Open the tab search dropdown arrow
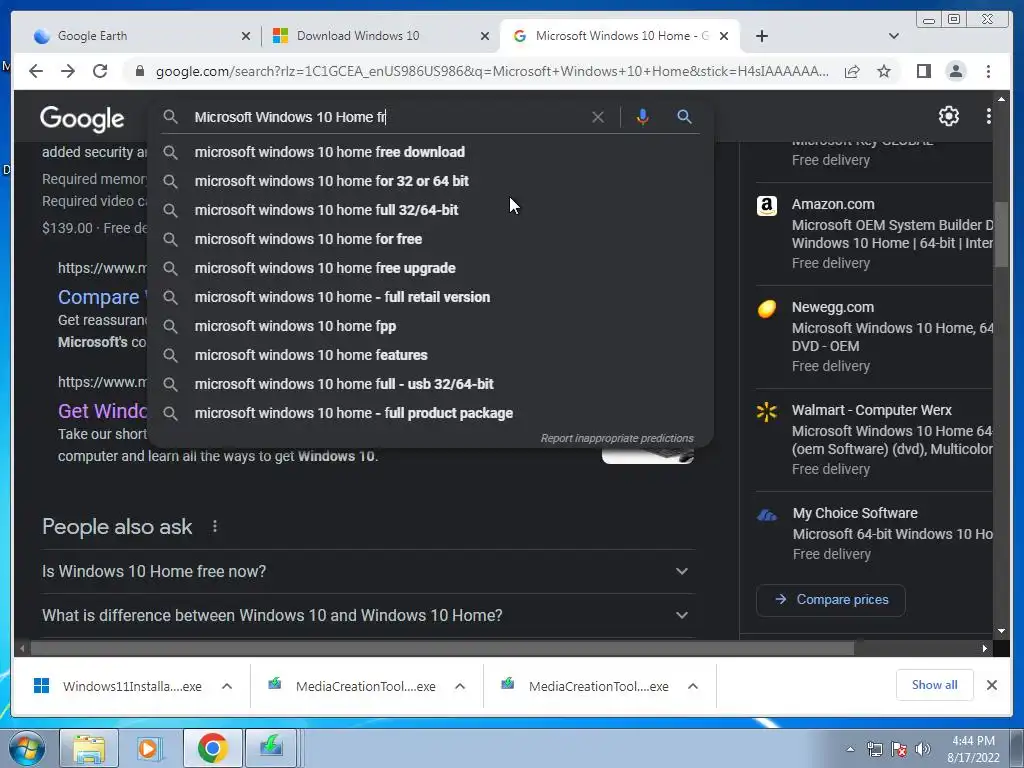The height and width of the screenshot is (768, 1024). click(x=894, y=36)
